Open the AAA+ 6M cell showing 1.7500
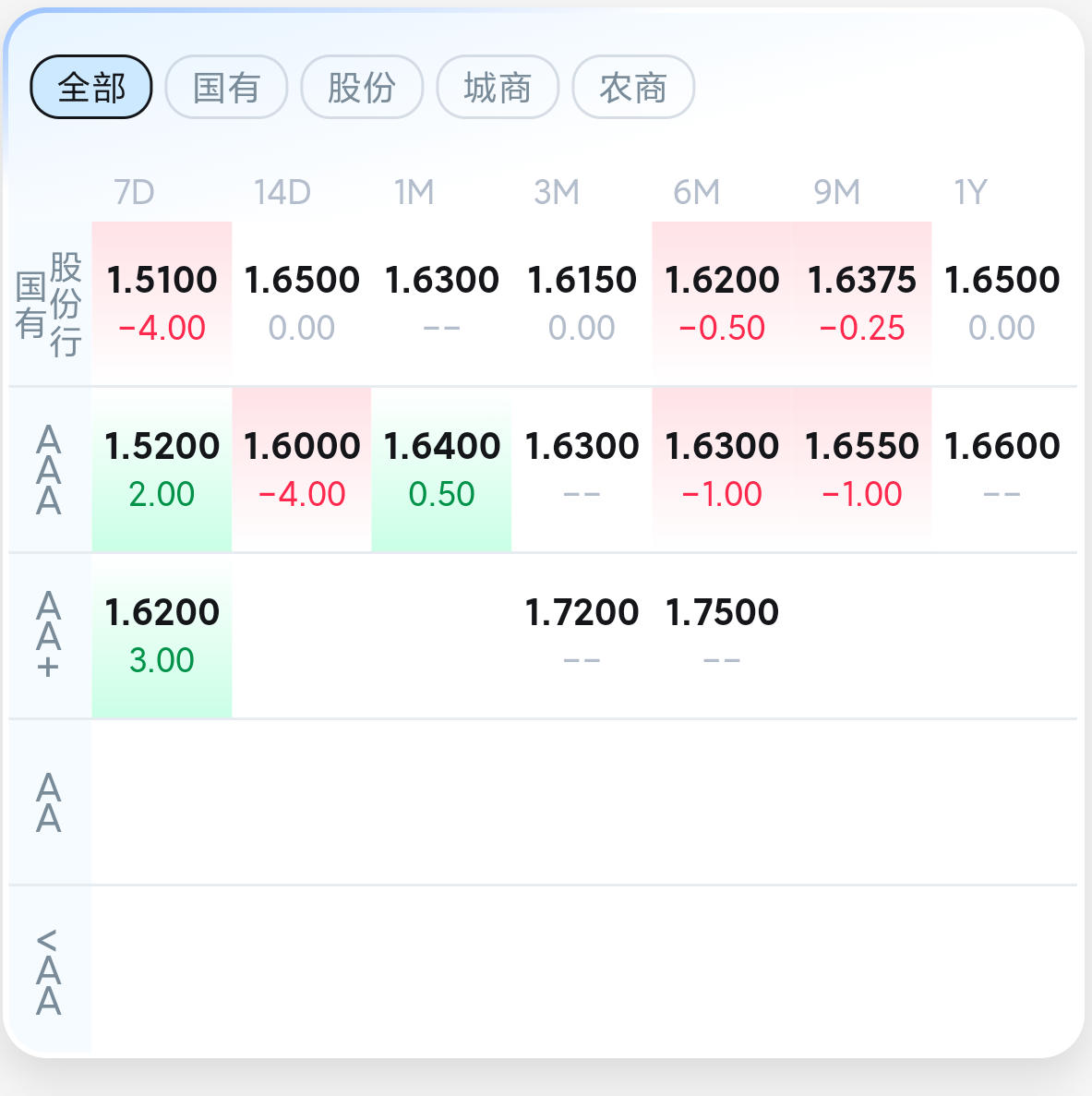This screenshot has height=1096, width=1092. 722,635
